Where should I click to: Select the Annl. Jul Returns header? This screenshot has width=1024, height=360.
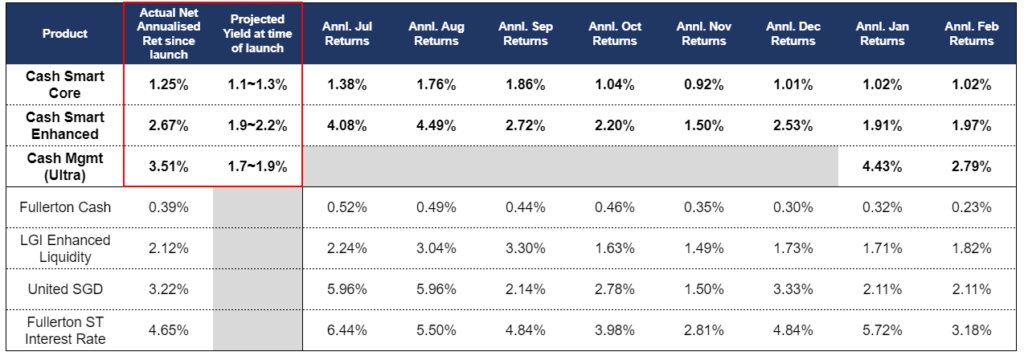click(x=347, y=33)
